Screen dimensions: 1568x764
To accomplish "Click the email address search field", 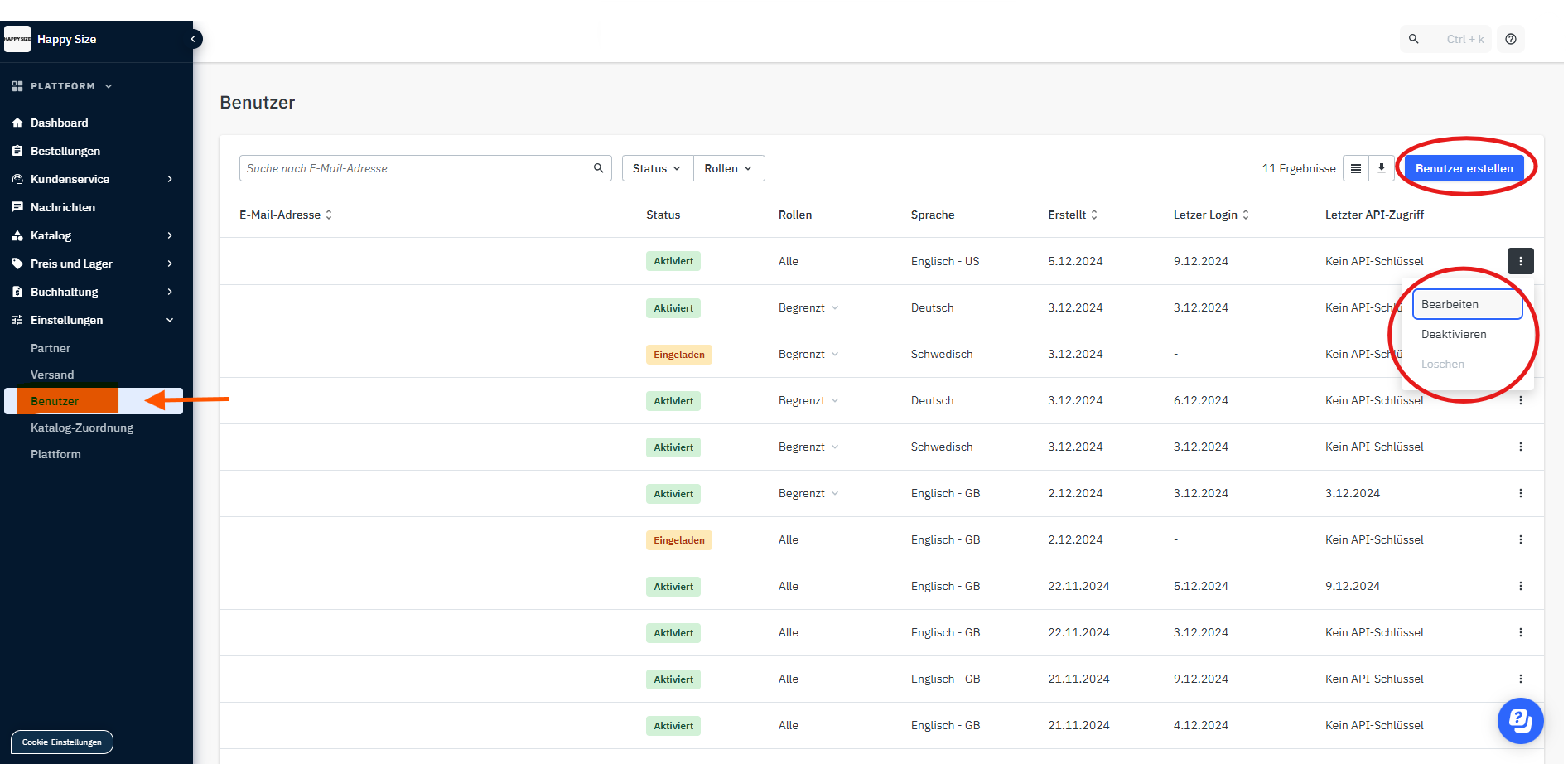I will (414, 168).
